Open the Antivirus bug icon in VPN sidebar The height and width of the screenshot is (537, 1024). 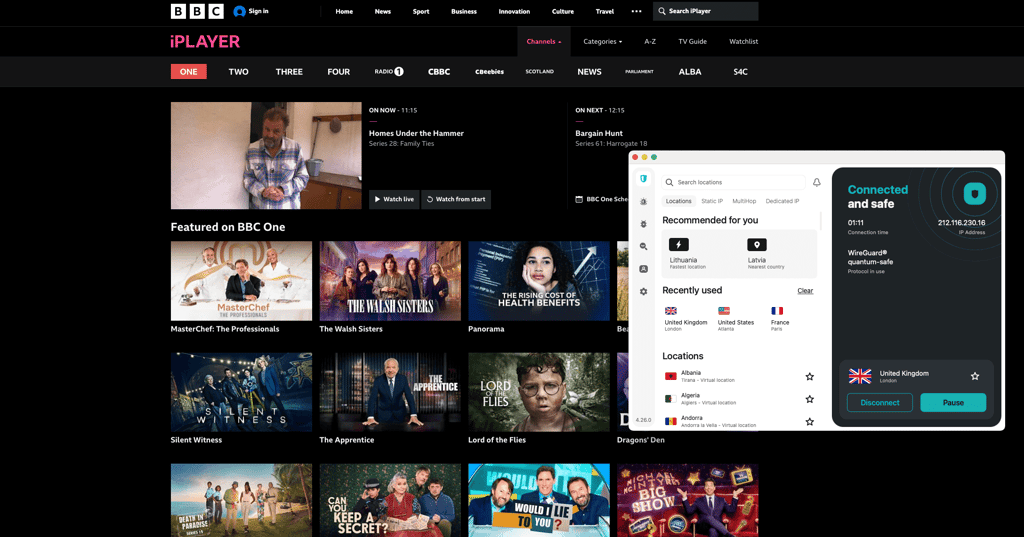pos(643,224)
